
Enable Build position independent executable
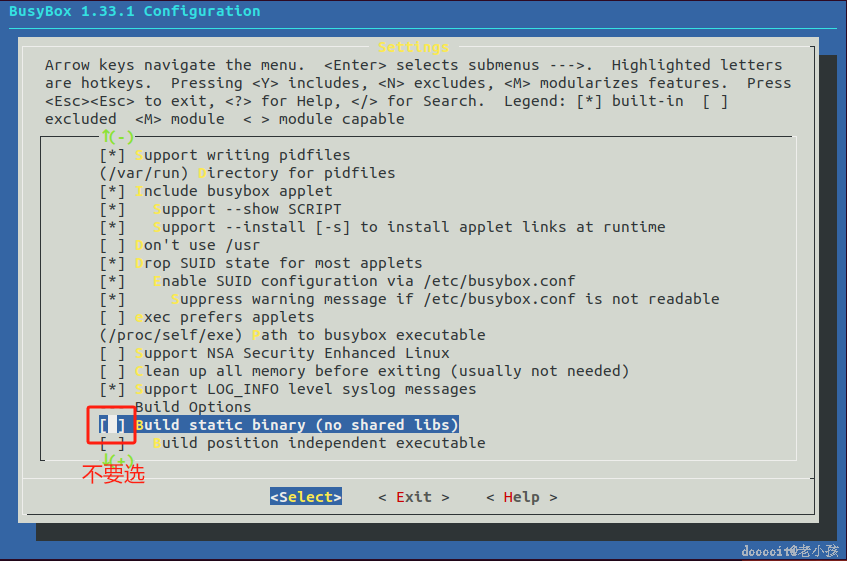point(292,443)
